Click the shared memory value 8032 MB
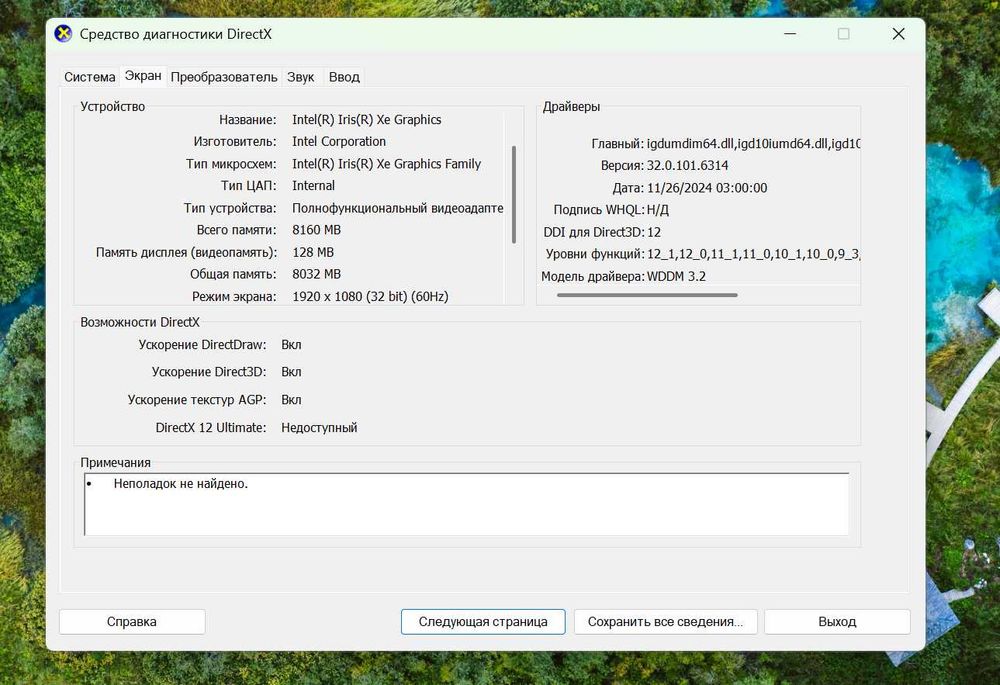The width and height of the screenshot is (1000, 685). tap(316, 274)
